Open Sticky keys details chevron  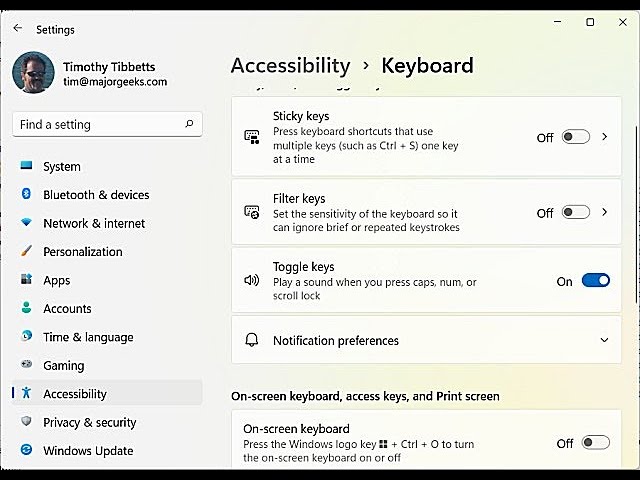[605, 137]
